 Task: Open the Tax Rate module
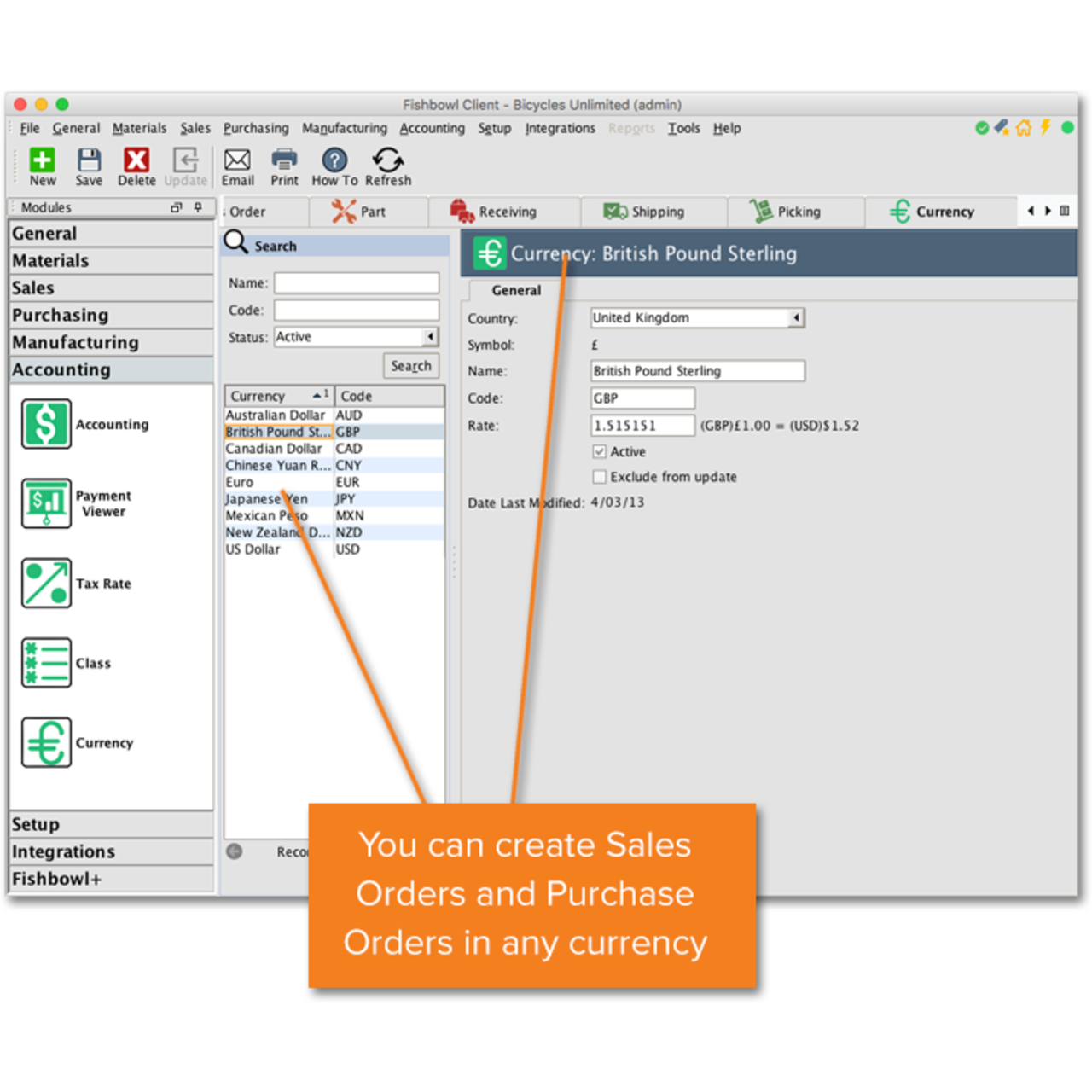click(46, 583)
